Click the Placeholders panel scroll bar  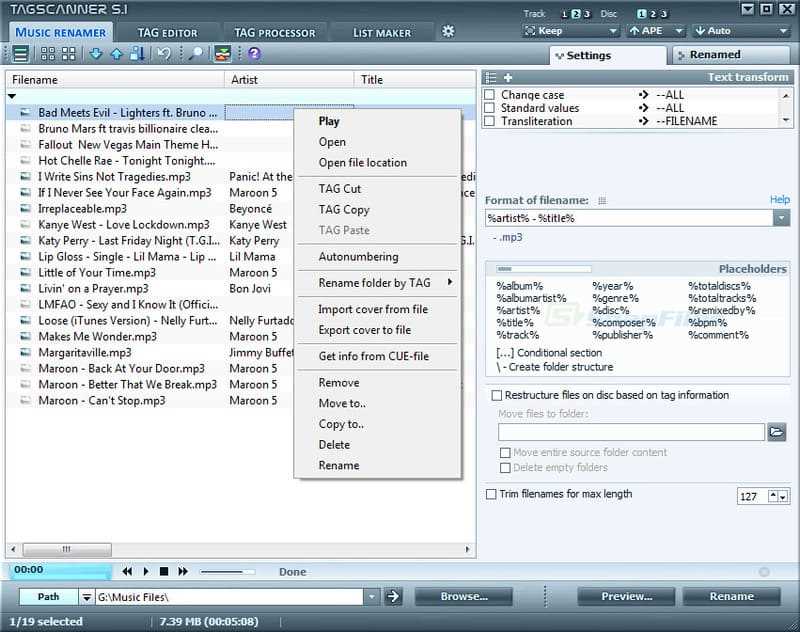[543, 269]
